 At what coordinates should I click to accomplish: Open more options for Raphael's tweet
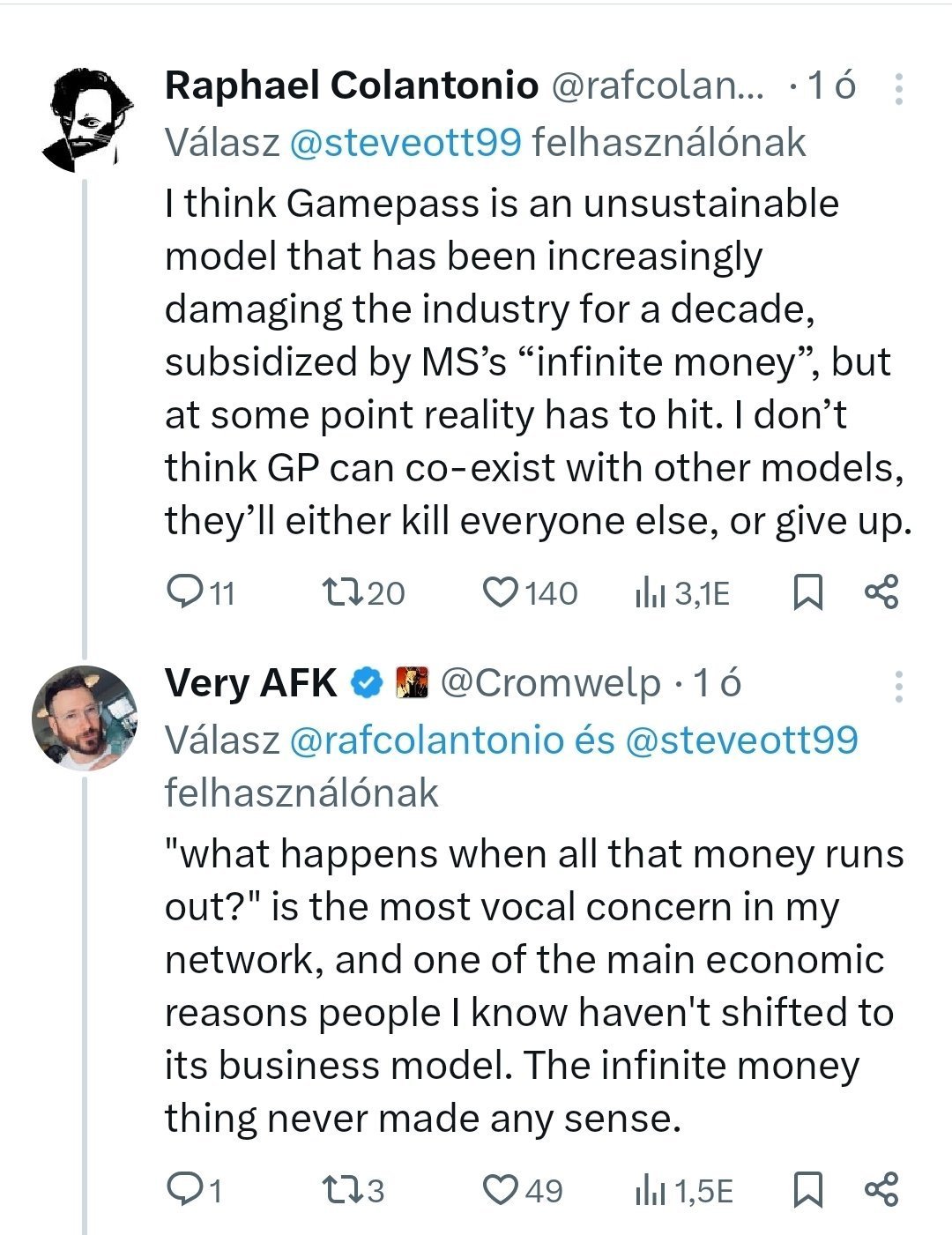coord(898,89)
